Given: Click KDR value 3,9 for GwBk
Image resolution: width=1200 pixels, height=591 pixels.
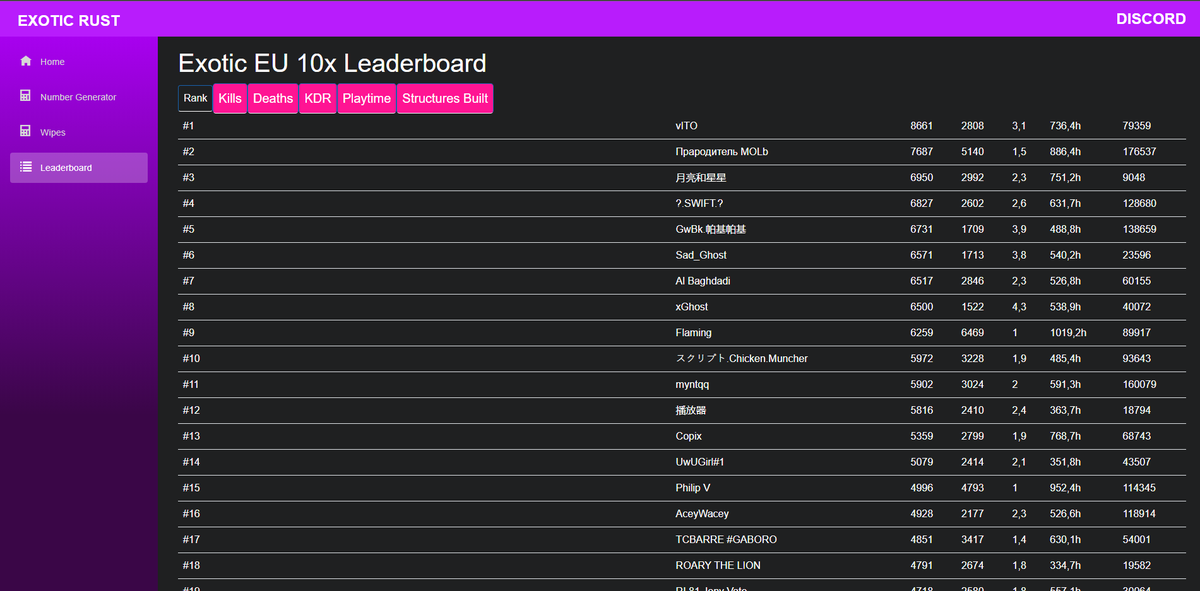Looking at the screenshot, I should [x=1019, y=230].
